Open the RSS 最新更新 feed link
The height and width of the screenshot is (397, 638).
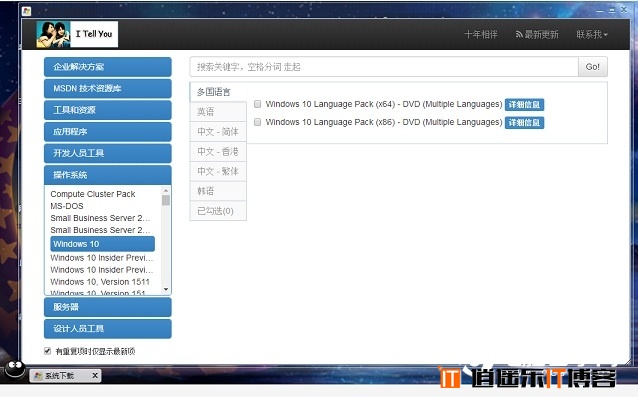coord(537,35)
